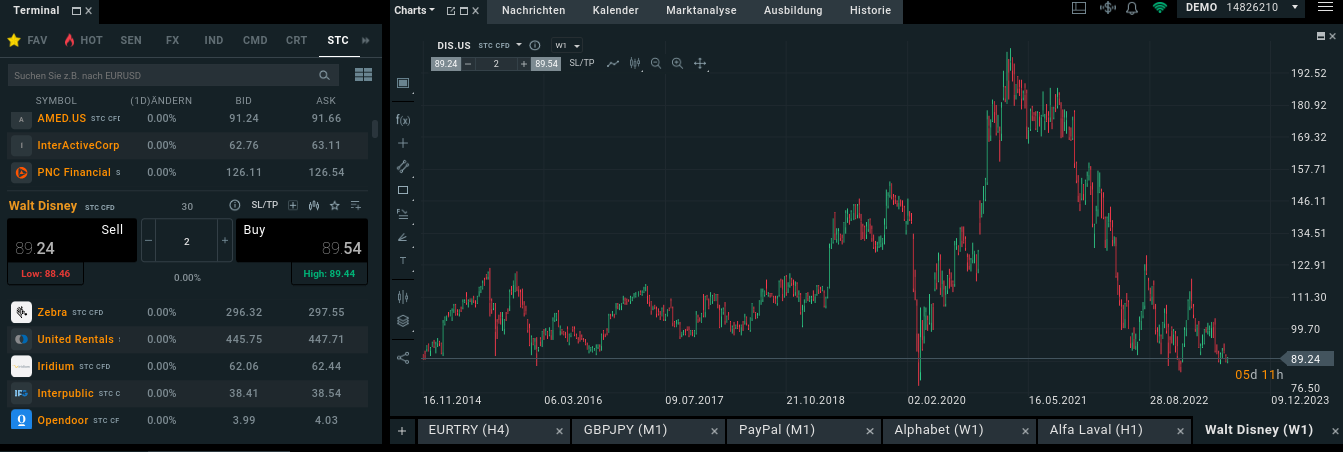Zoom in on the chart

(x=677, y=63)
